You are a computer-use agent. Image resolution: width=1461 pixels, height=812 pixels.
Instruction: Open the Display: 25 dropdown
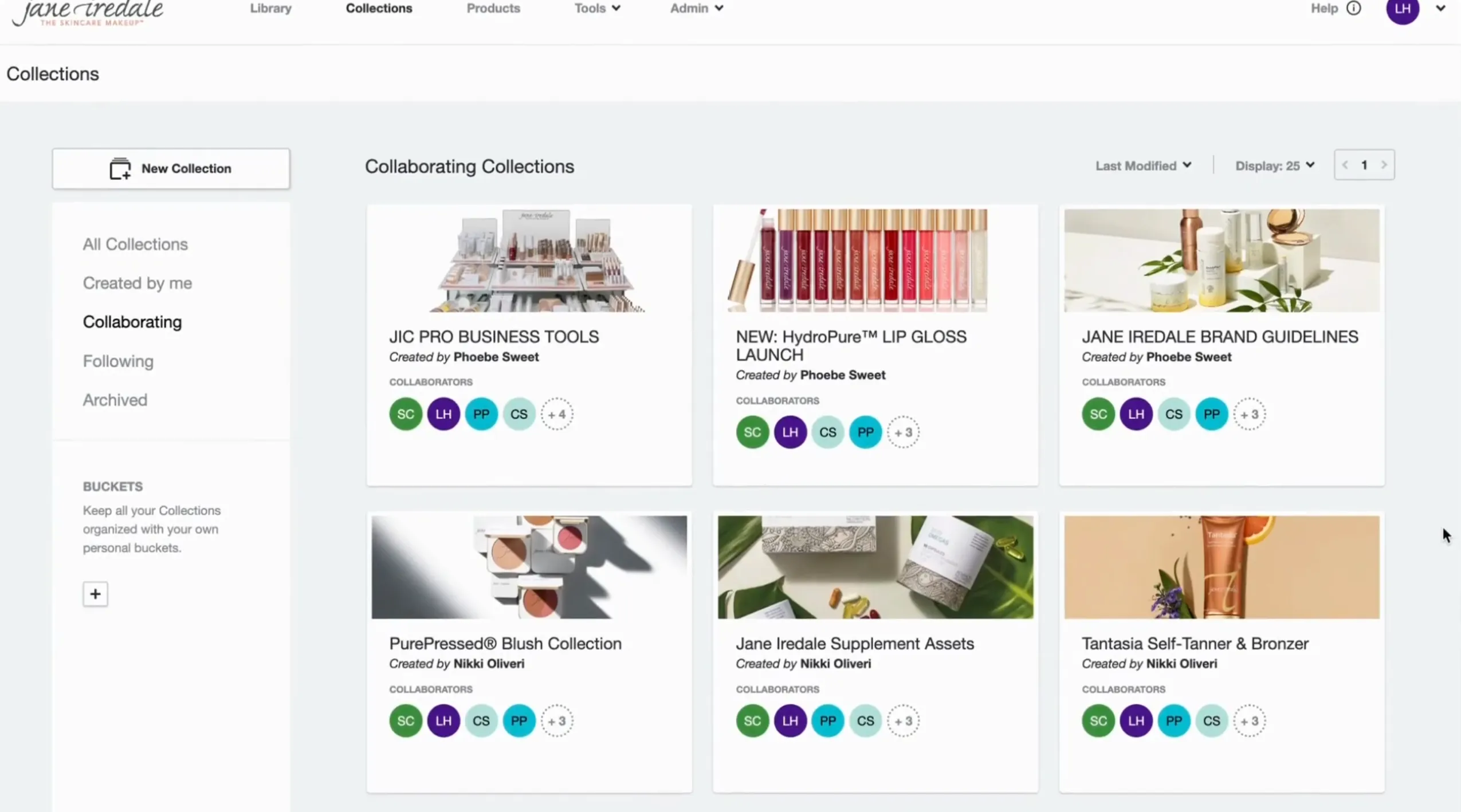[1275, 165]
